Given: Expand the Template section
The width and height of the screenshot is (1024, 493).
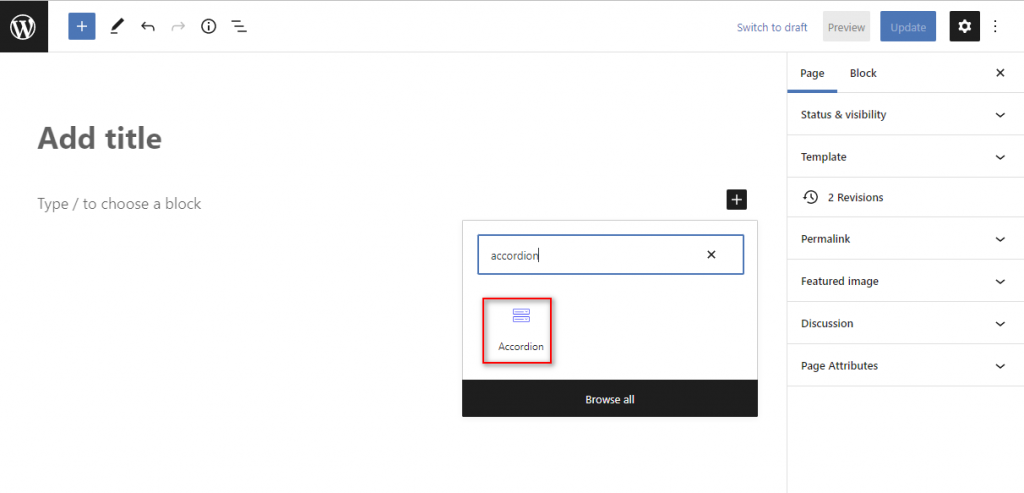Looking at the screenshot, I should click(x=905, y=157).
